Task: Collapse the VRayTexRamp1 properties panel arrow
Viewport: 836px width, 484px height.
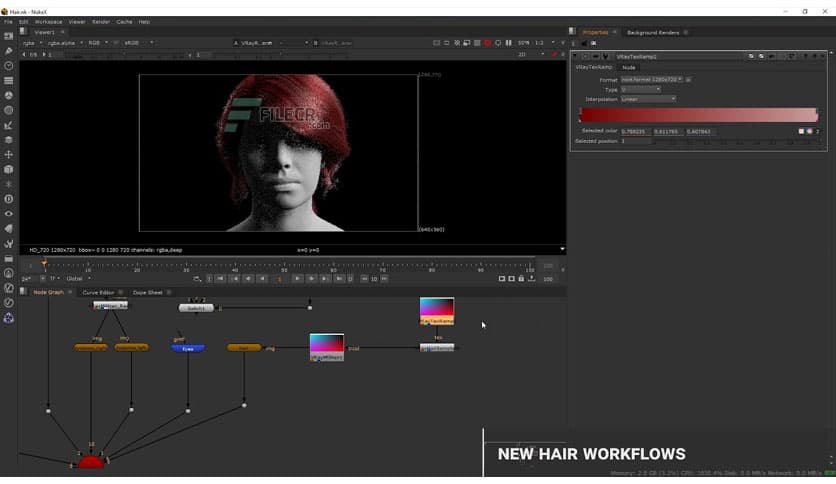Action: 575,57
